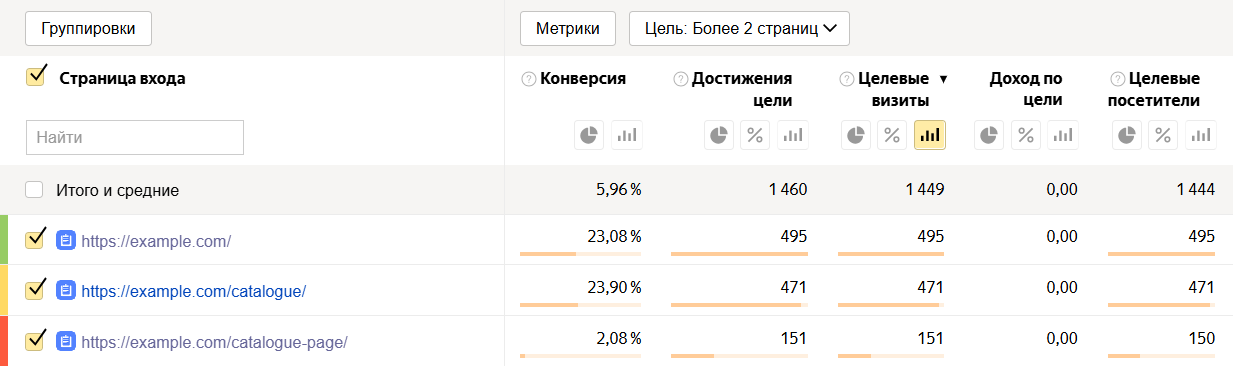Select pie chart icon under Конверсия
The width and height of the screenshot is (1233, 366).
[589, 134]
